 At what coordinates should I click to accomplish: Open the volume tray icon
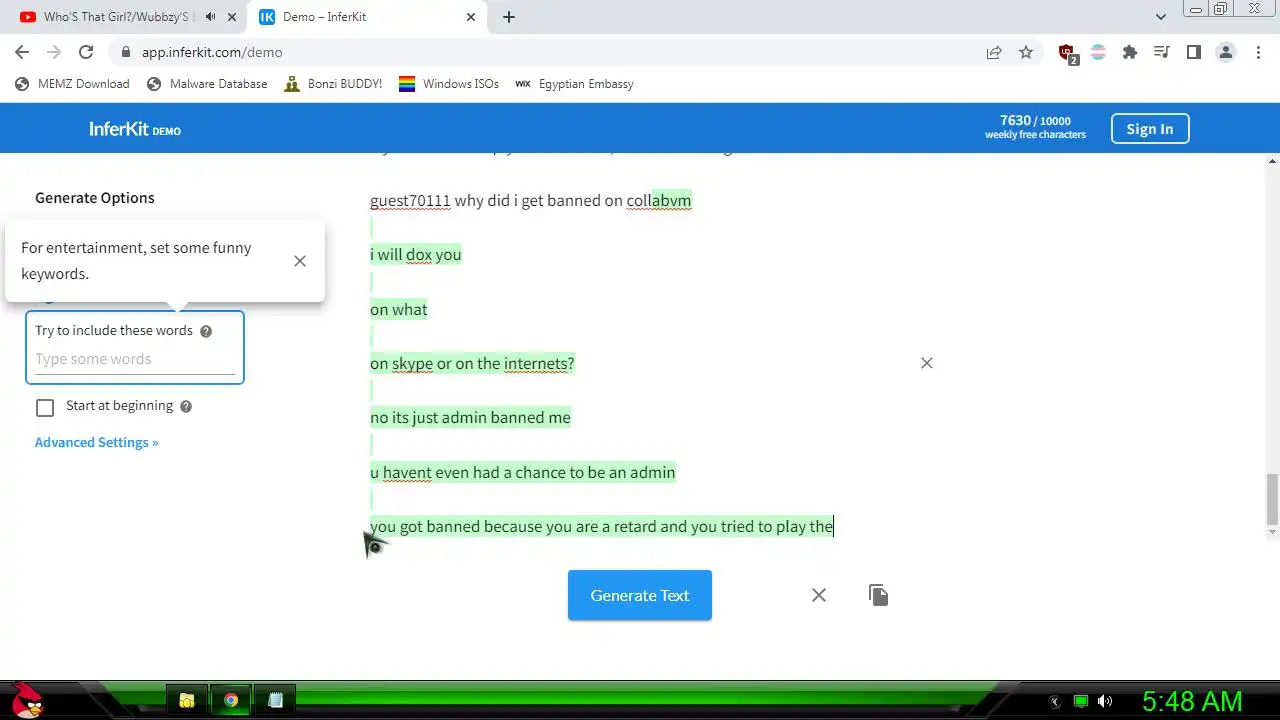coord(1105,702)
